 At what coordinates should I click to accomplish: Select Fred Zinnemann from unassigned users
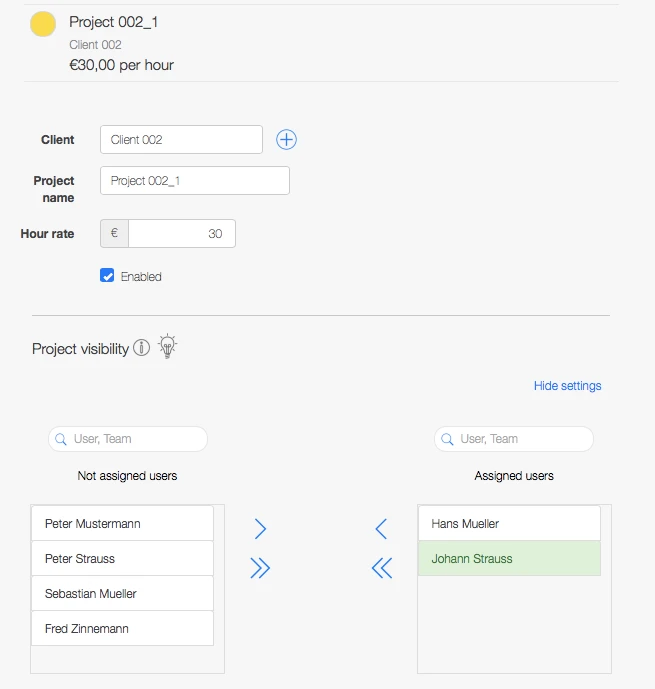(x=122, y=629)
